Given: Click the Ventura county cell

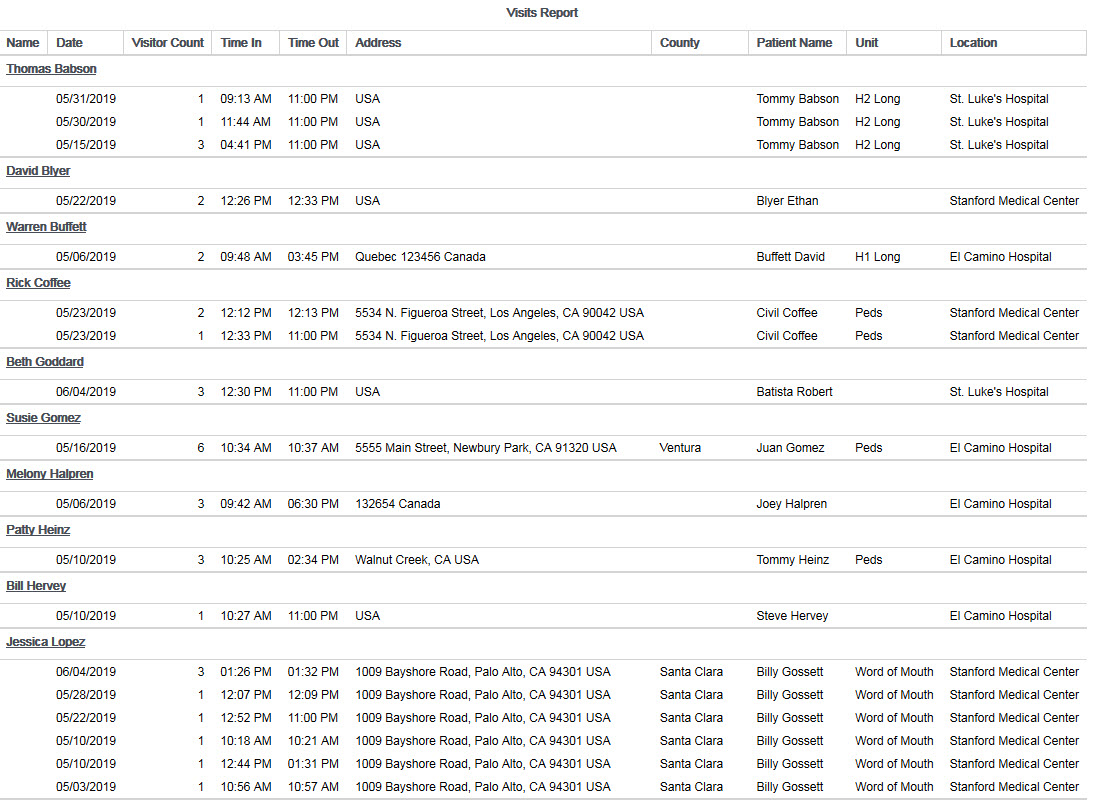Looking at the screenshot, I should (680, 448).
